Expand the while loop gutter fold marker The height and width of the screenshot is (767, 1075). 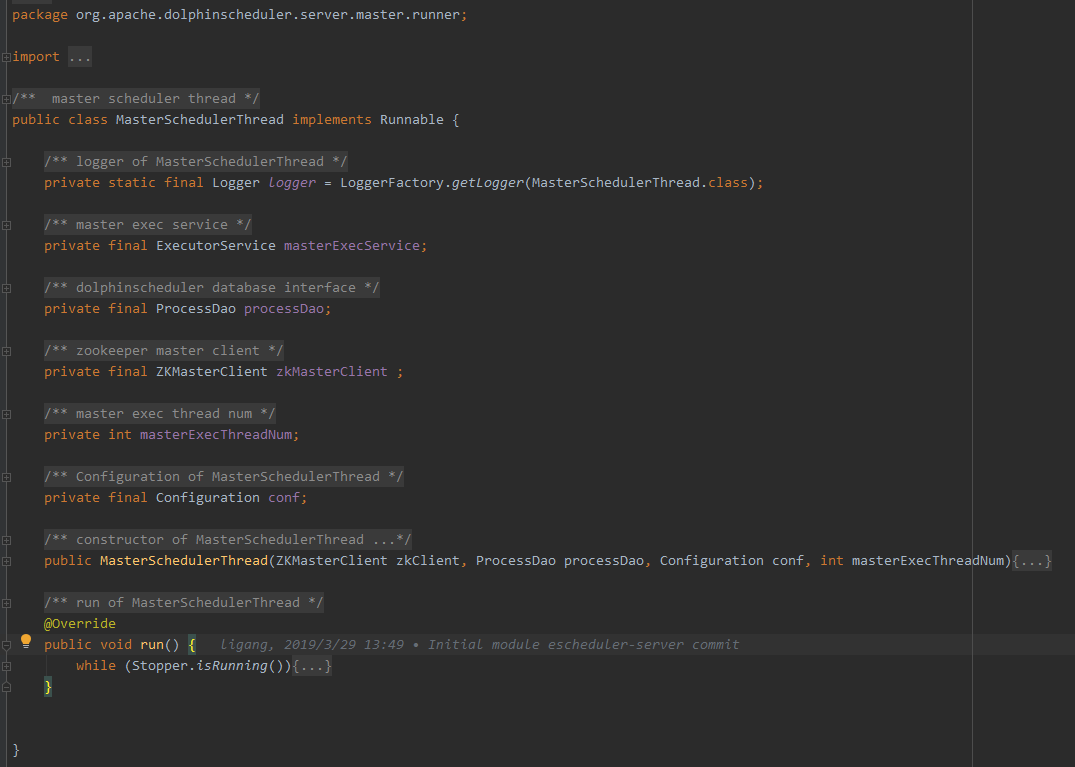coord(6,666)
